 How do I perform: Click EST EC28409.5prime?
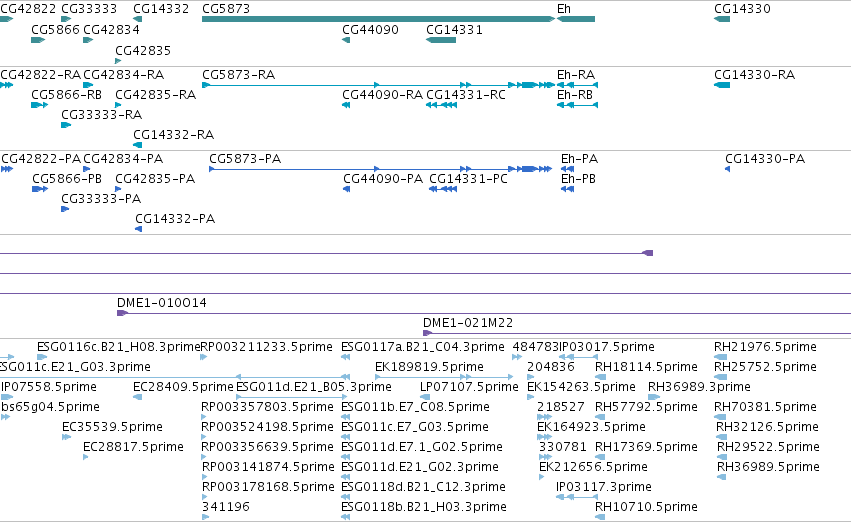[x=183, y=387]
